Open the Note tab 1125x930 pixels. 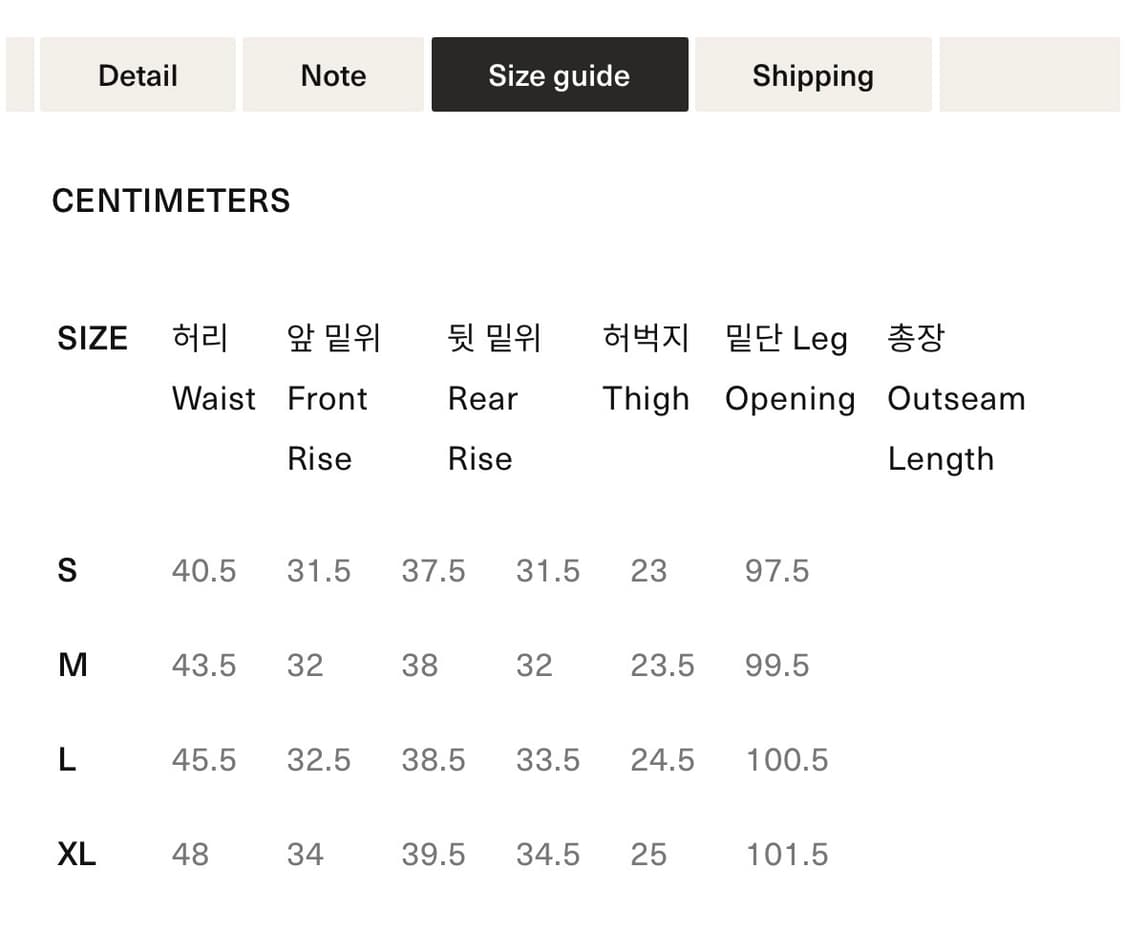click(x=332, y=74)
